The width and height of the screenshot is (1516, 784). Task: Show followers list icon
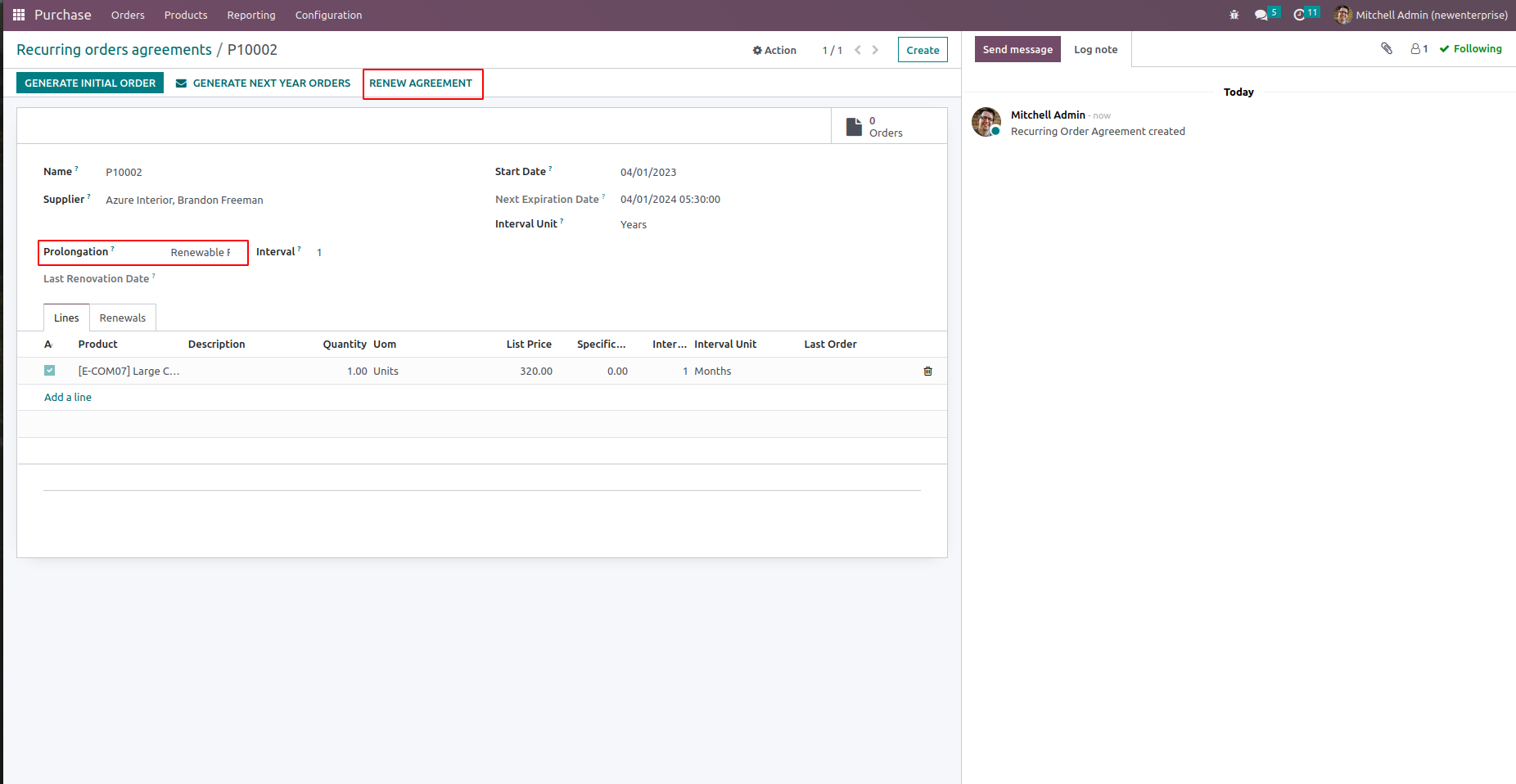coord(1419,49)
